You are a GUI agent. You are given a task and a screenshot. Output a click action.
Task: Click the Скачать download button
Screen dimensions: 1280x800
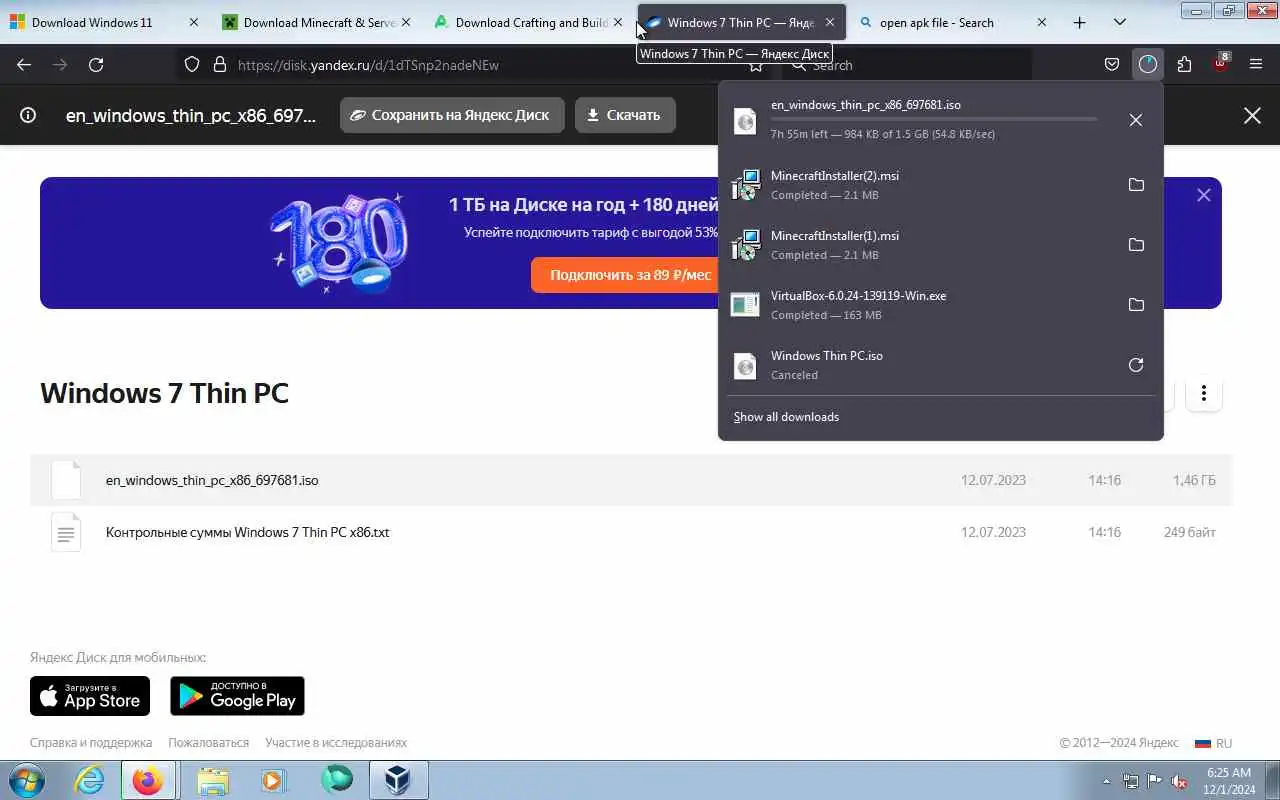pos(625,115)
